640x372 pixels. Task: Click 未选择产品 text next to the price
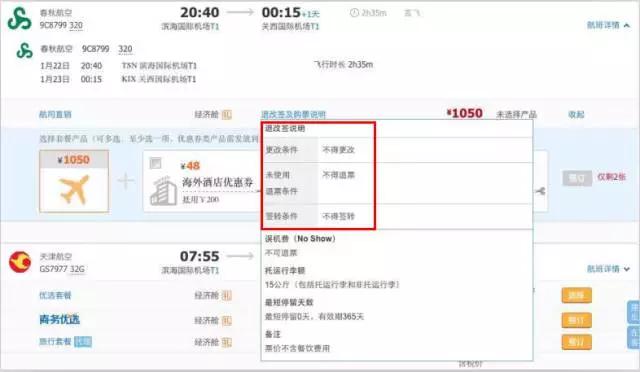(516, 115)
